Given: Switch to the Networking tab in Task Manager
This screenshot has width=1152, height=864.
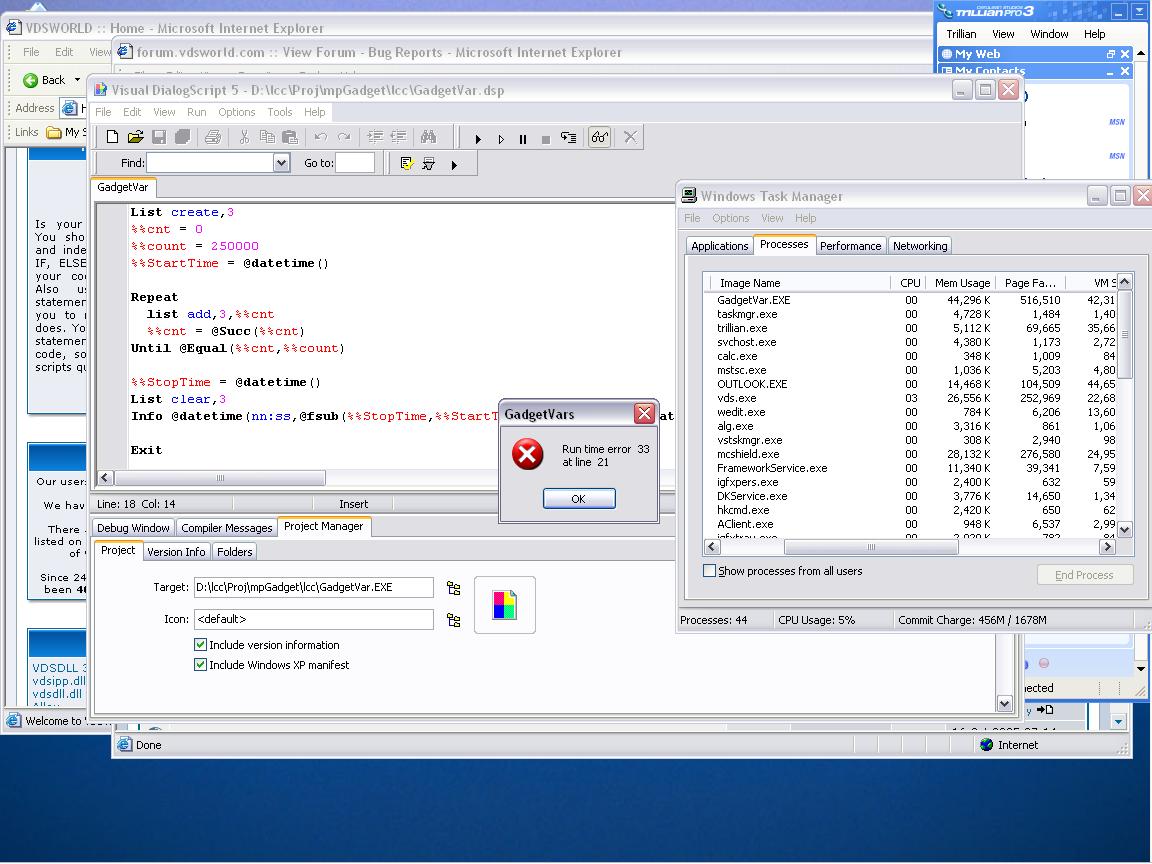Looking at the screenshot, I should pyautogui.click(x=920, y=245).
